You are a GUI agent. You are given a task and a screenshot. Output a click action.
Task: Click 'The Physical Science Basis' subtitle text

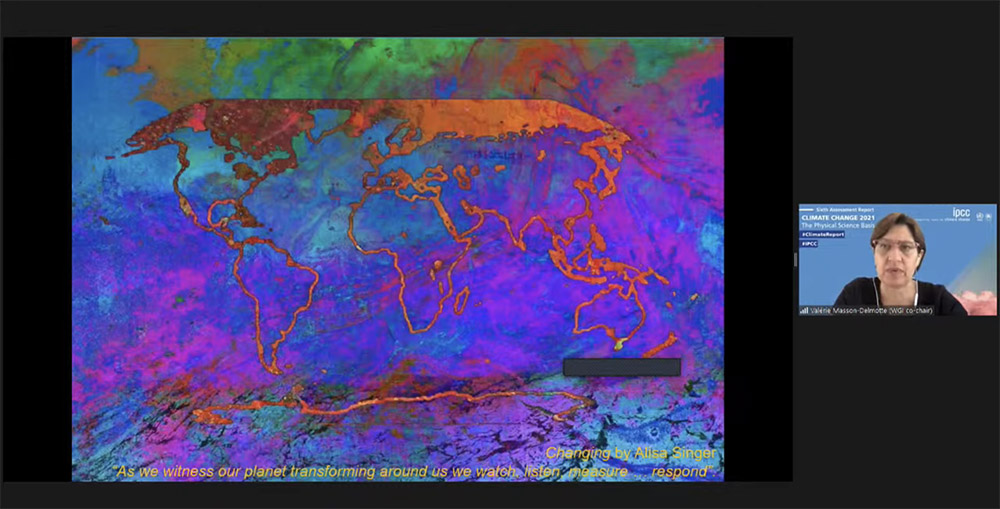837,226
